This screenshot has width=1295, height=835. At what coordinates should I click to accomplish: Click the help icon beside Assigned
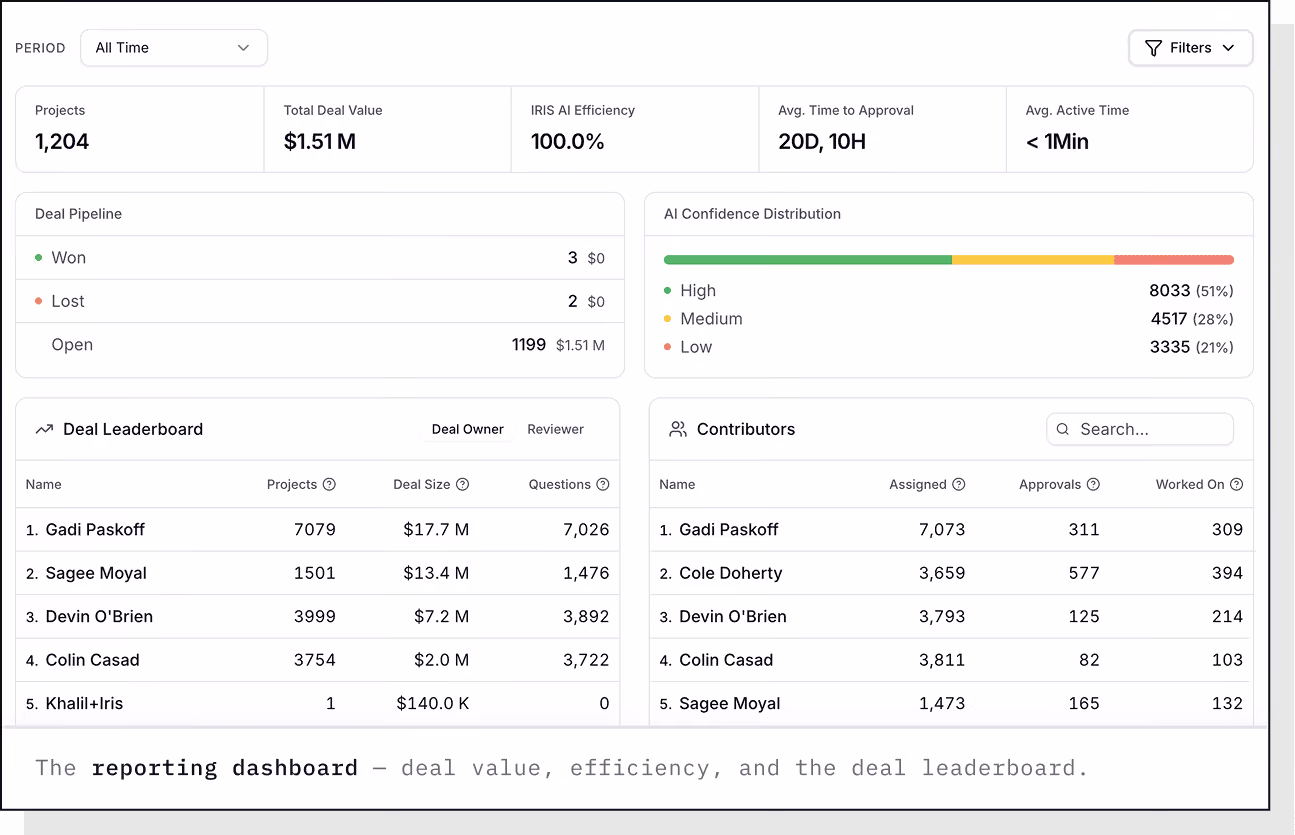pyautogui.click(x=958, y=484)
